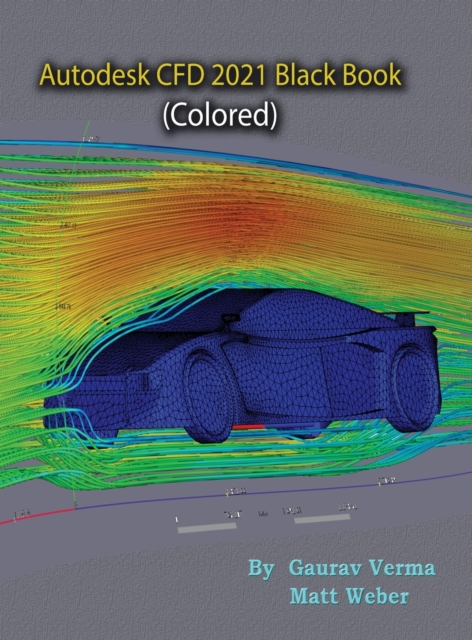Viewport: 472px width, 640px height.
Task: Select the front wheel of the meshed car
Action: click(209, 397)
